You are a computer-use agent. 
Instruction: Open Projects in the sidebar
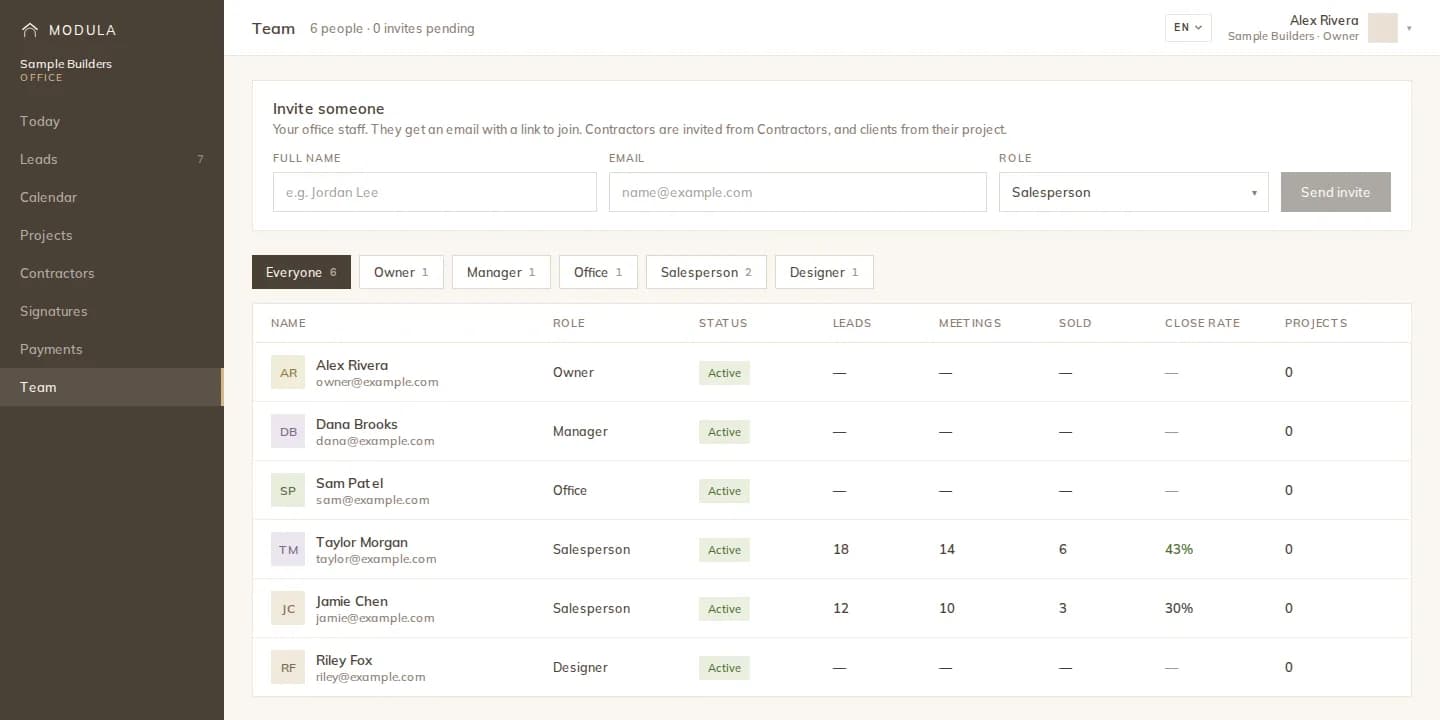point(112,235)
